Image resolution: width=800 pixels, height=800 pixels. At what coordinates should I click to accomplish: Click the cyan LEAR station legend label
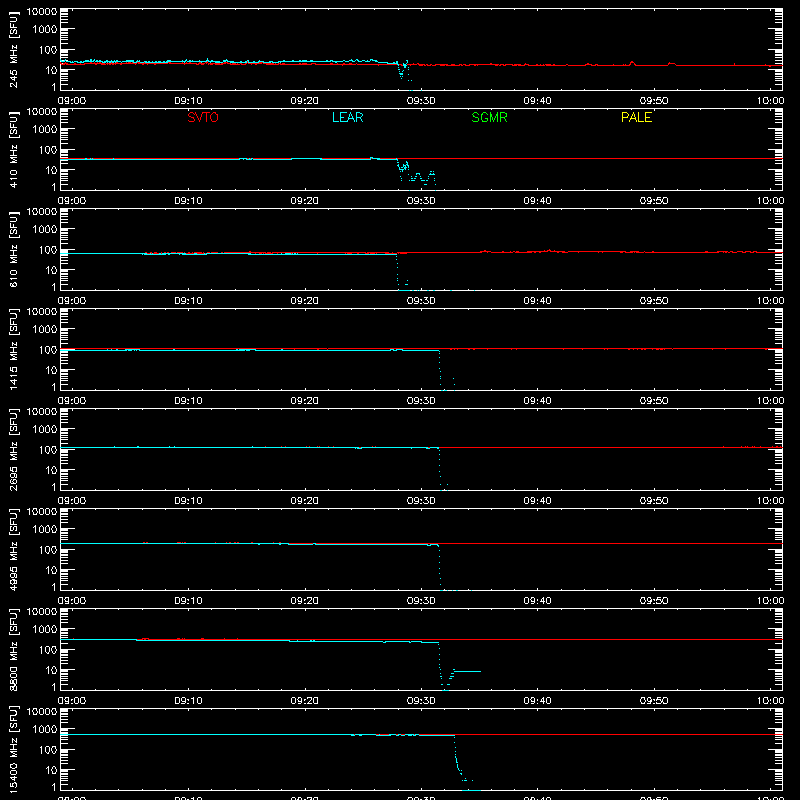(x=347, y=117)
